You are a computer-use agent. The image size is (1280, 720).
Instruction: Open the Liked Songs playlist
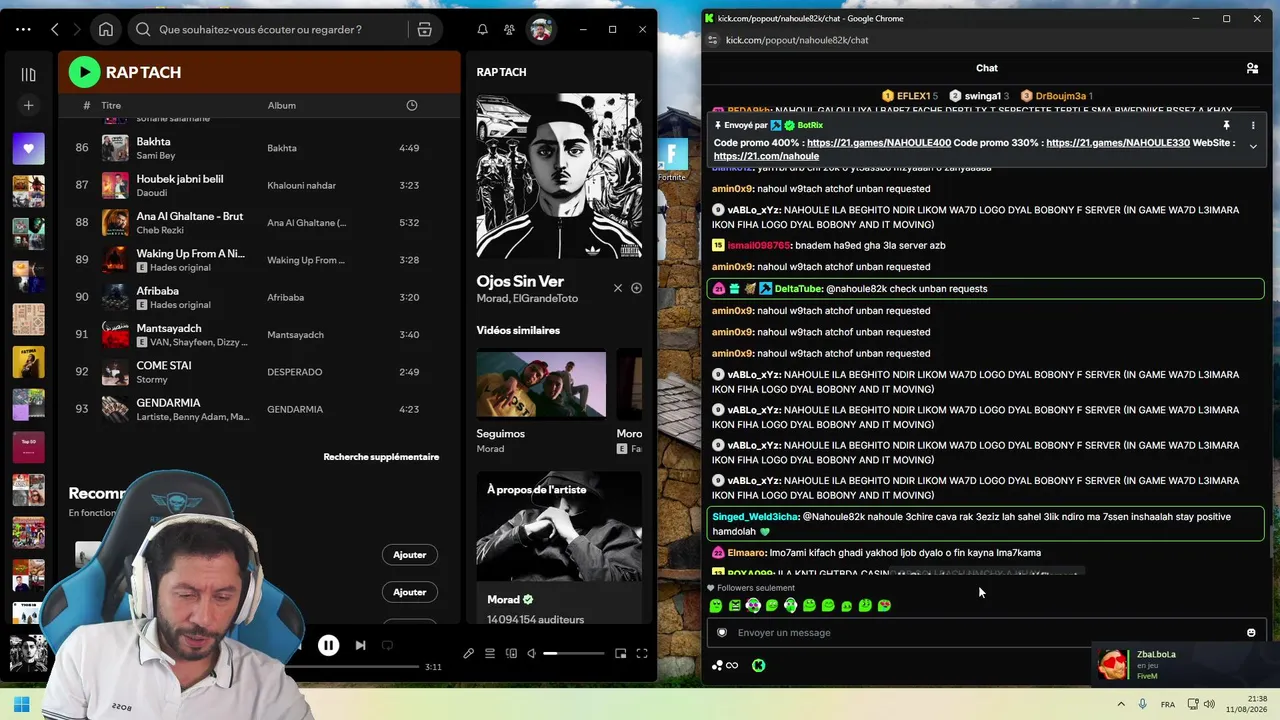point(28,148)
